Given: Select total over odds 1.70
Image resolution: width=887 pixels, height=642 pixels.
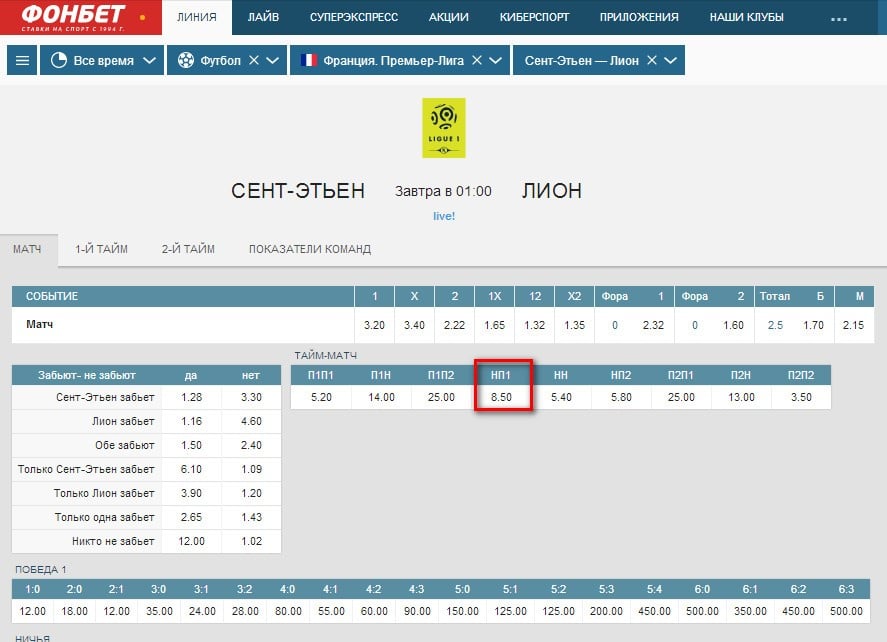Looking at the screenshot, I should pyautogui.click(x=813, y=325).
